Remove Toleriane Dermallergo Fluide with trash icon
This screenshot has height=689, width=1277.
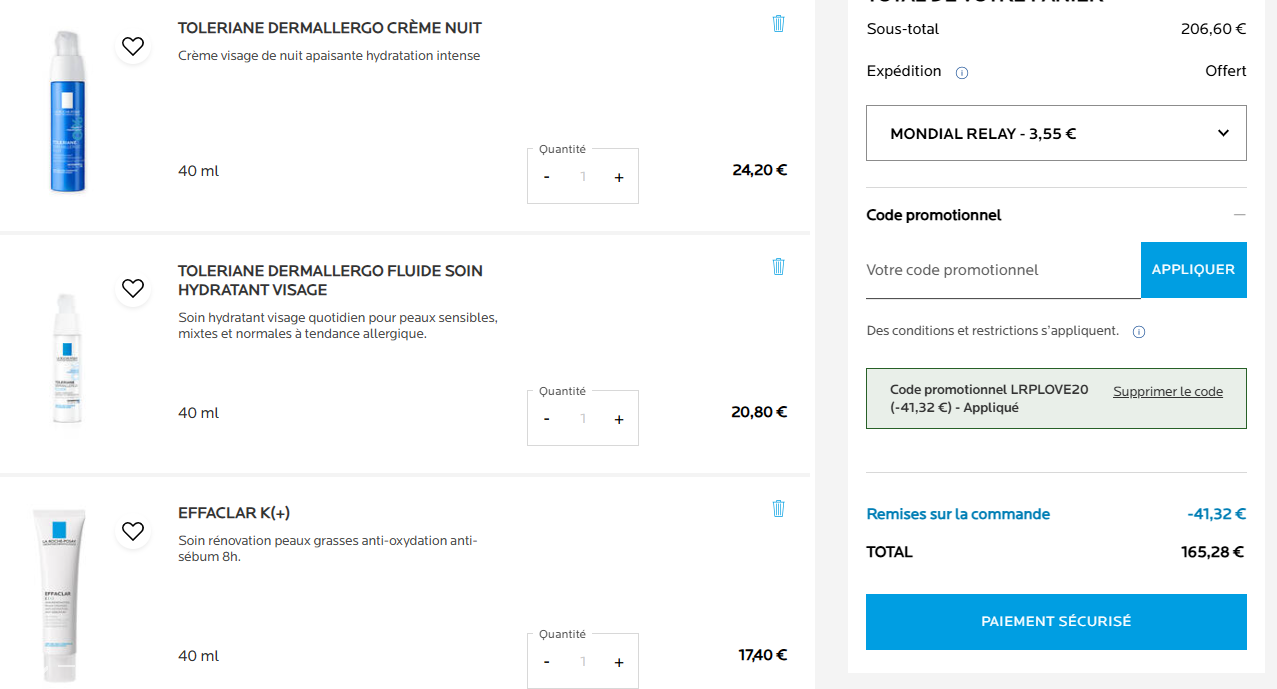coord(778,266)
